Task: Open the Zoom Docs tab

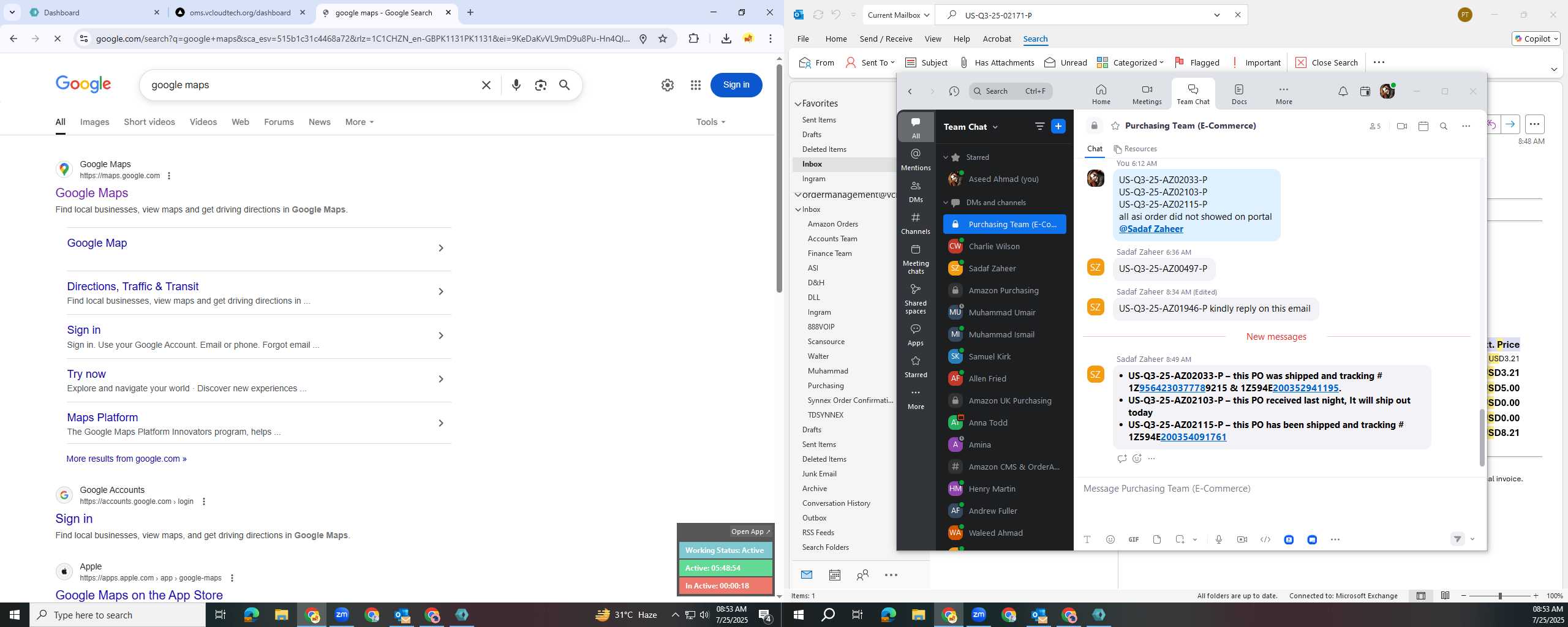Action: 1239,94
